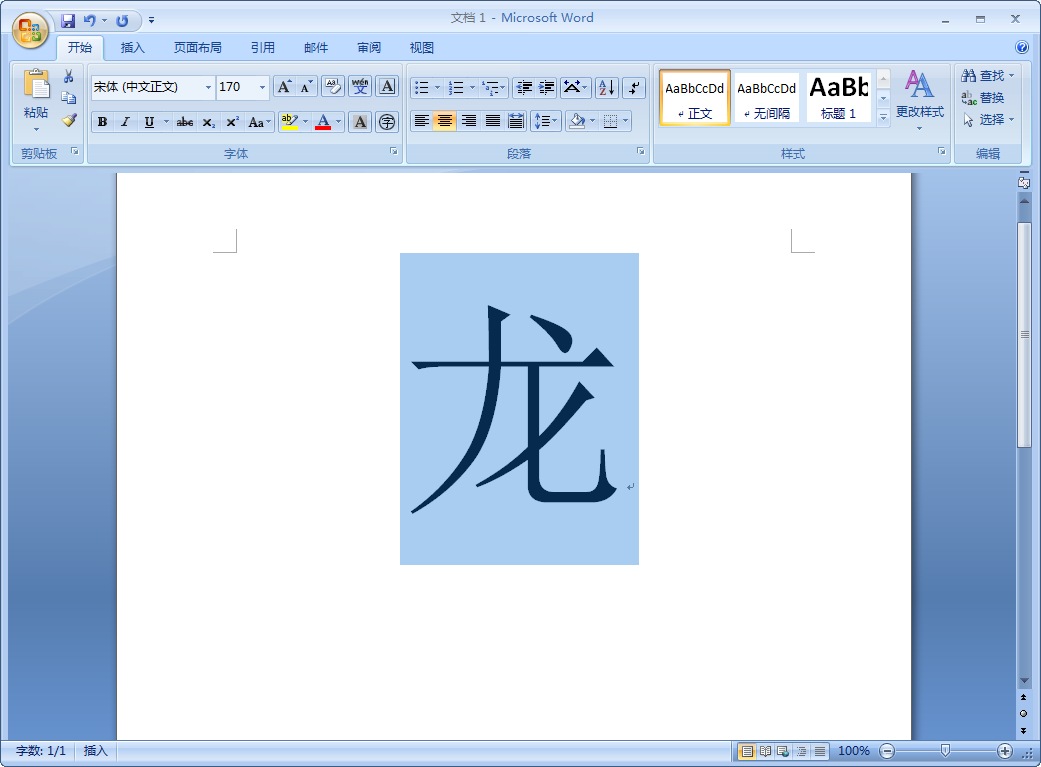Redo the repeated action icon
The height and width of the screenshot is (767, 1041).
[122, 21]
